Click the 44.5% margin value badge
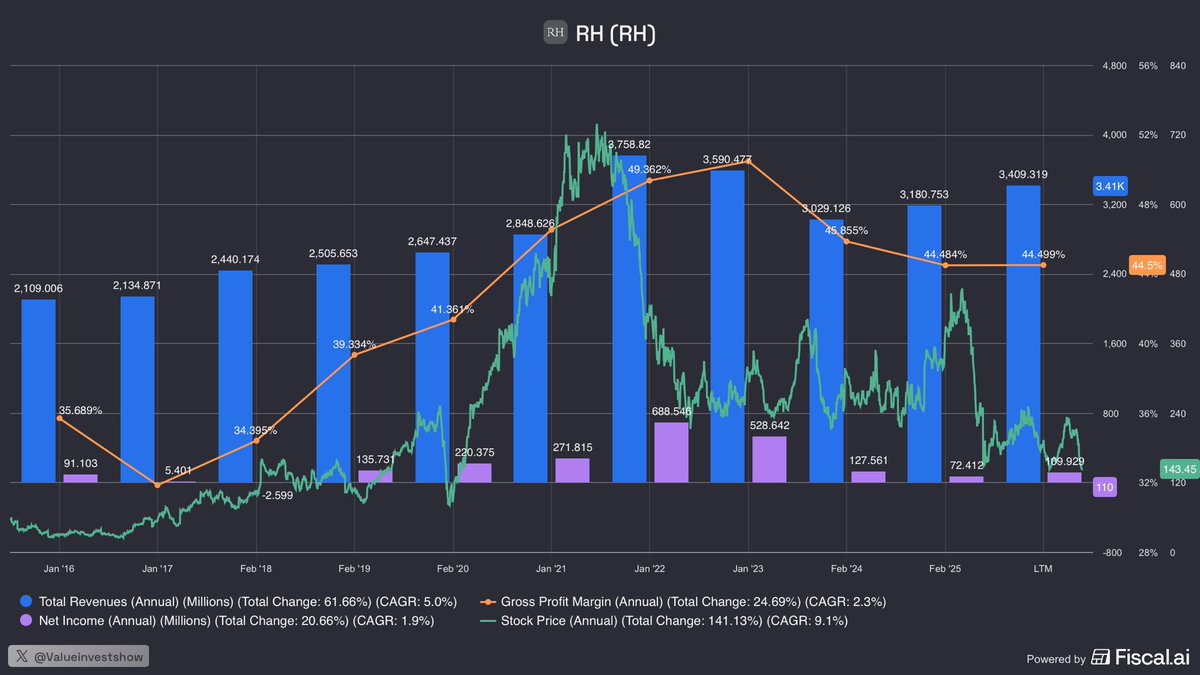This screenshot has height=675, width=1200. tap(1146, 265)
